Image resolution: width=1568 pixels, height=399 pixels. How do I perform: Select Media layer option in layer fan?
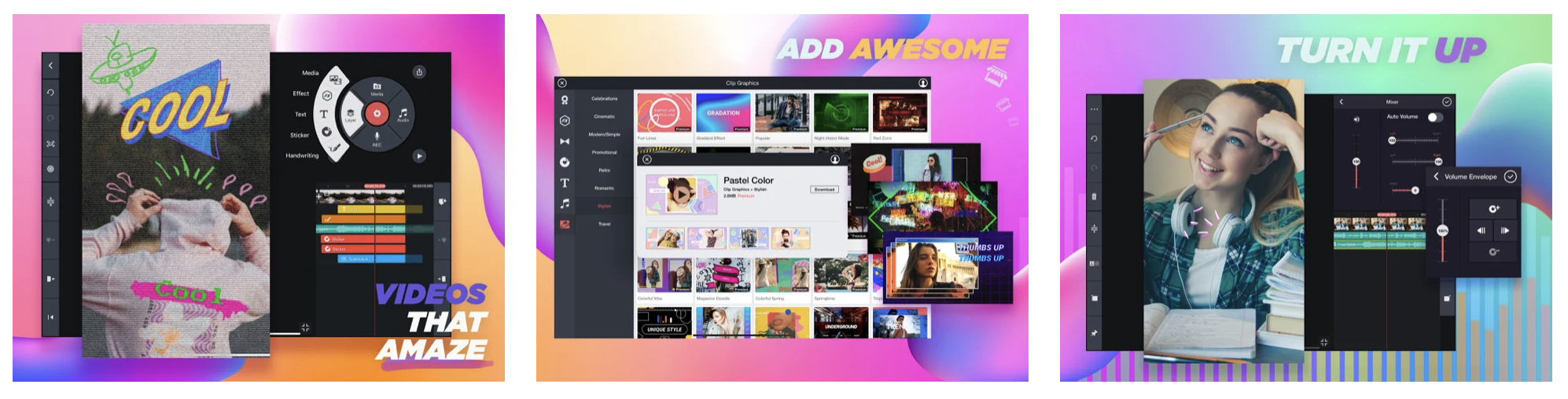(x=335, y=79)
